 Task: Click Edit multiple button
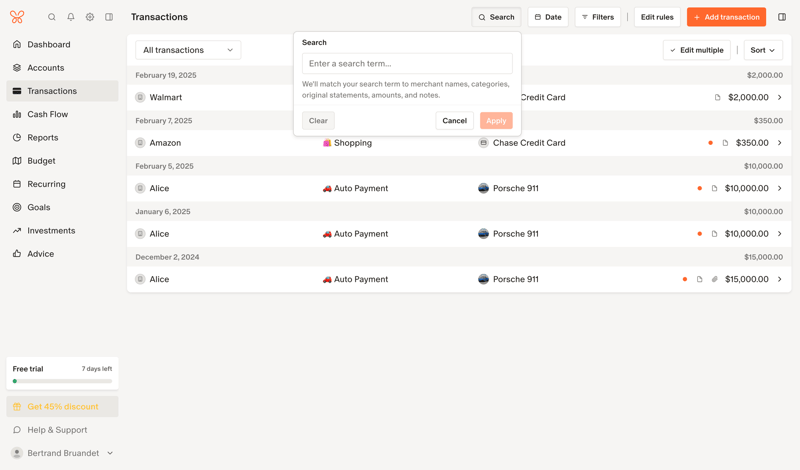point(696,50)
